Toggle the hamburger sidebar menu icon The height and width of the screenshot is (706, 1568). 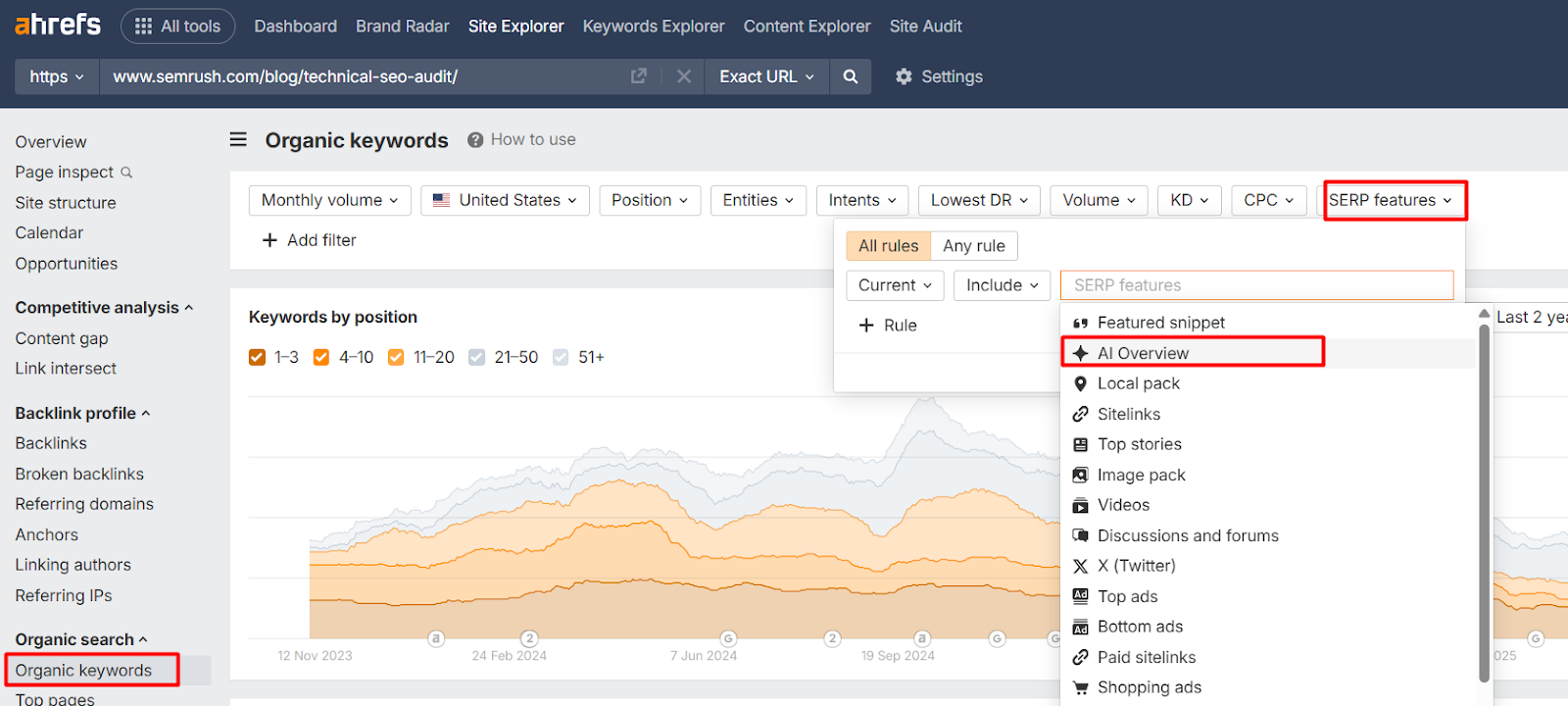(x=238, y=139)
